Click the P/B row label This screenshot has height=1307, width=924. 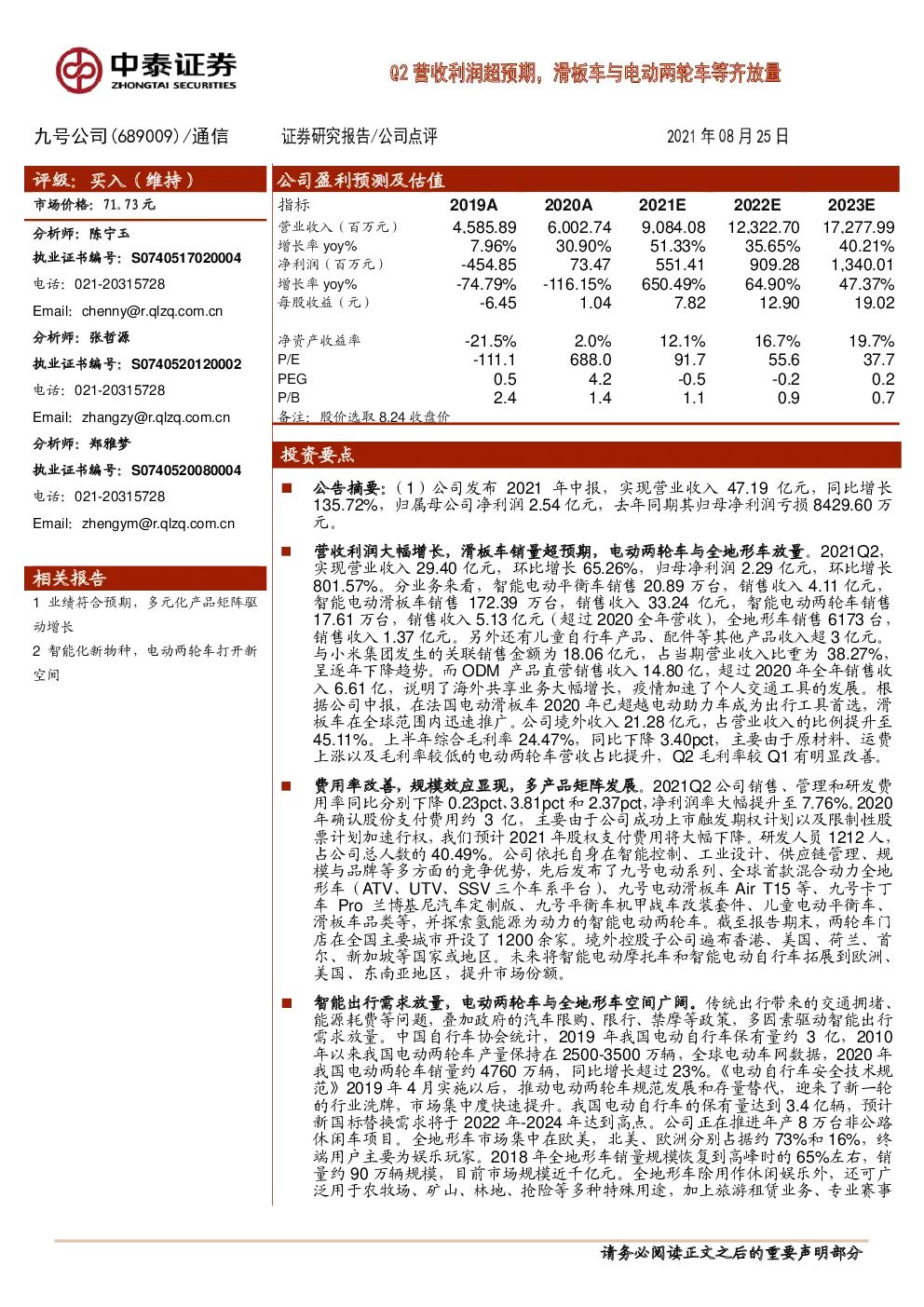pyautogui.click(x=289, y=398)
